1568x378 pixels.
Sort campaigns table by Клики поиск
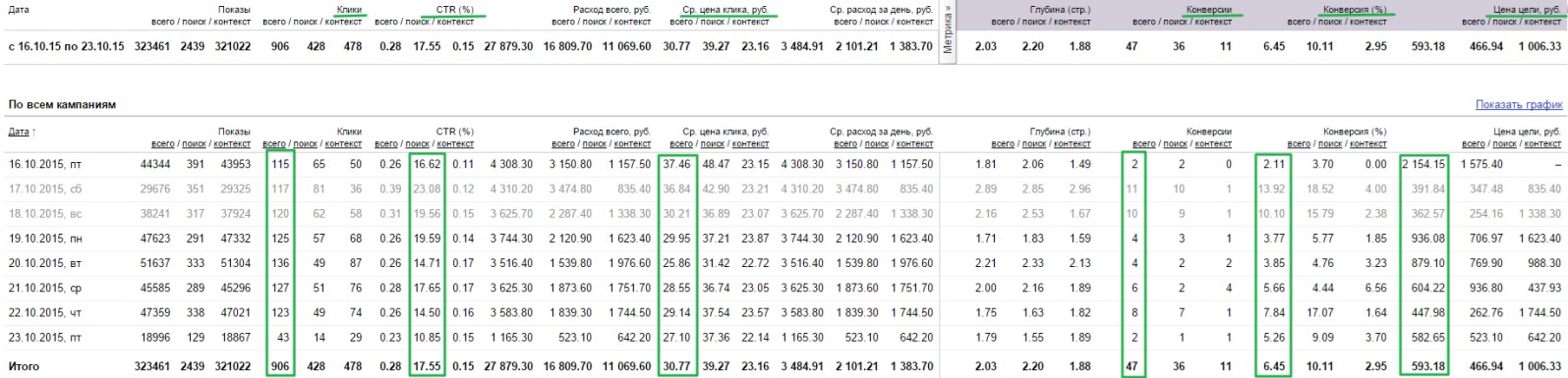click(x=306, y=143)
